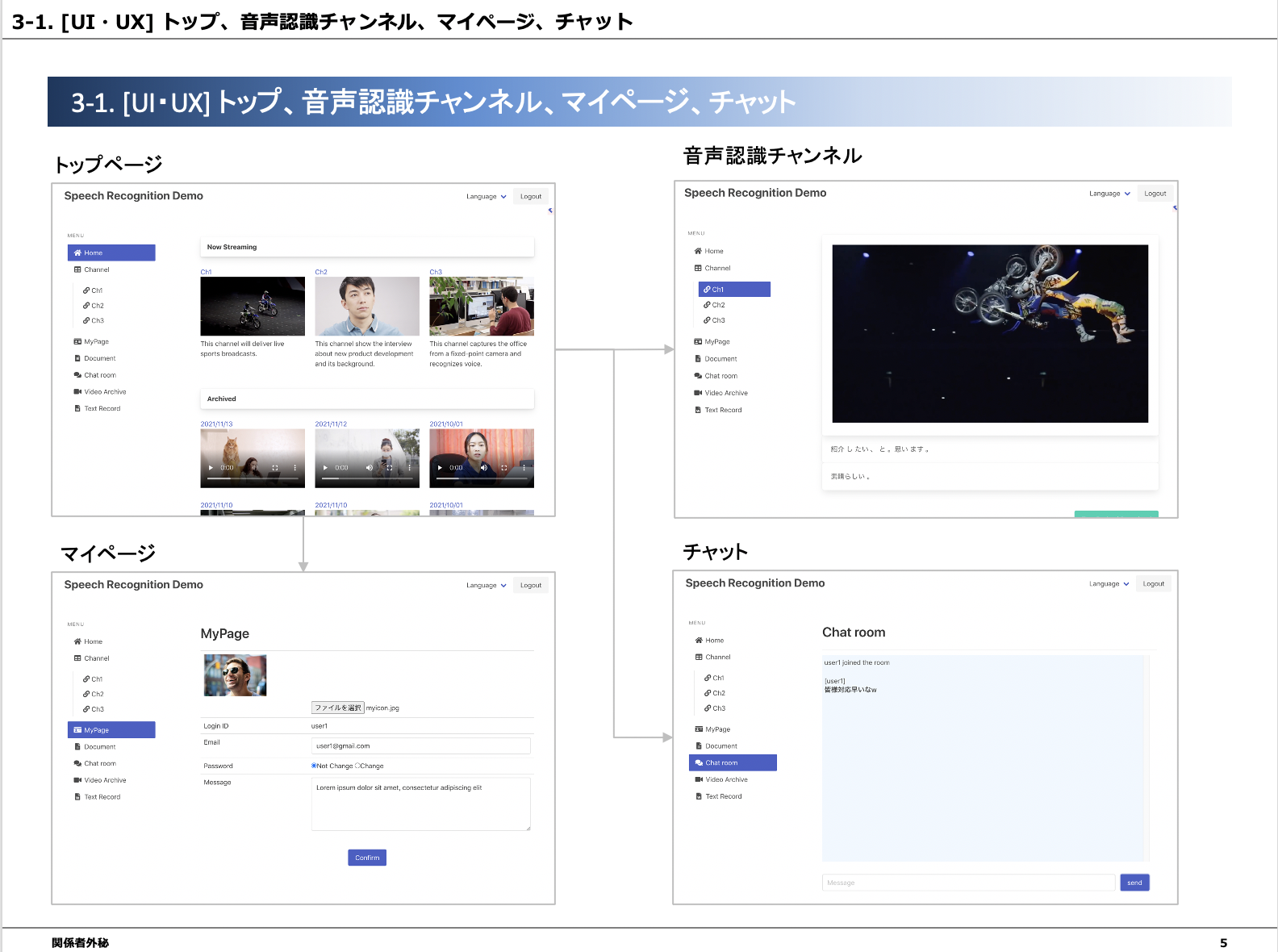Mute the 2021/10/01 red-background archived video
The height and width of the screenshot is (952, 1278).
tap(484, 468)
